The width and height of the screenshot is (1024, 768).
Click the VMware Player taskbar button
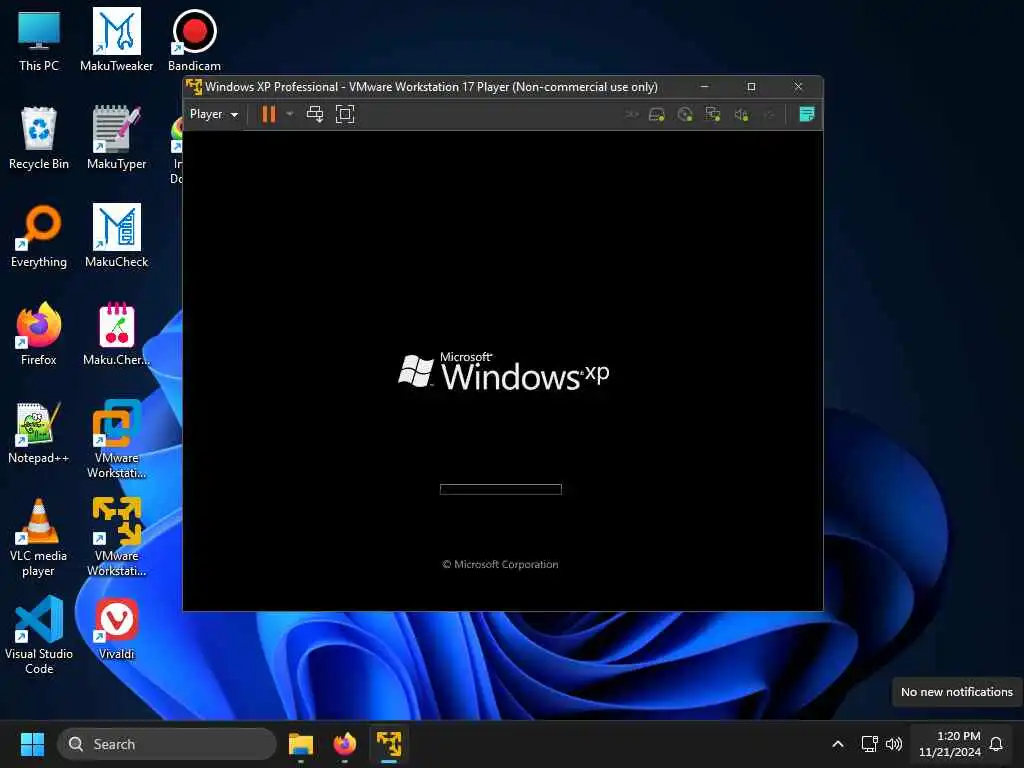(x=389, y=744)
